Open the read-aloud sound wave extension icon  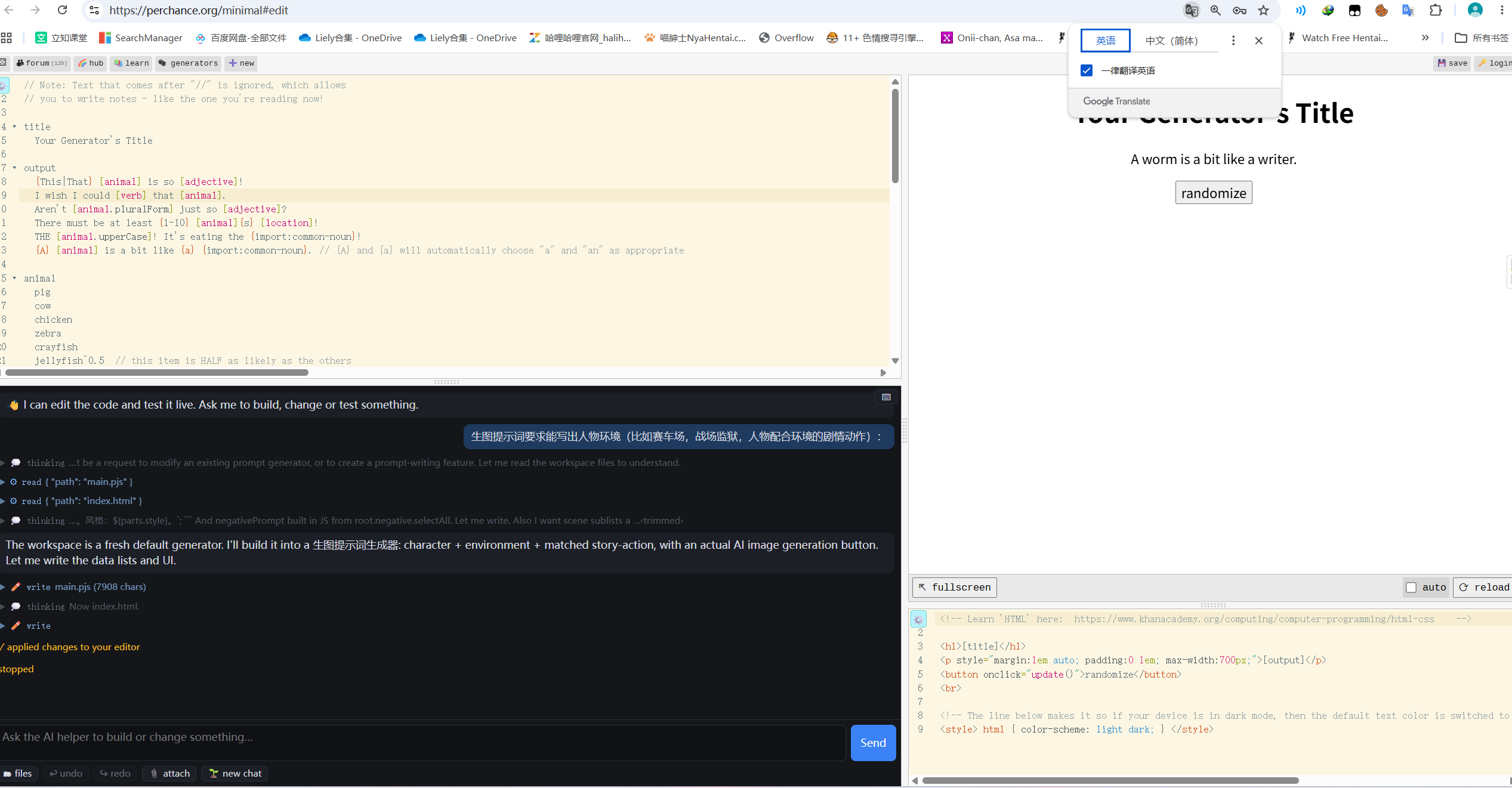1301,10
